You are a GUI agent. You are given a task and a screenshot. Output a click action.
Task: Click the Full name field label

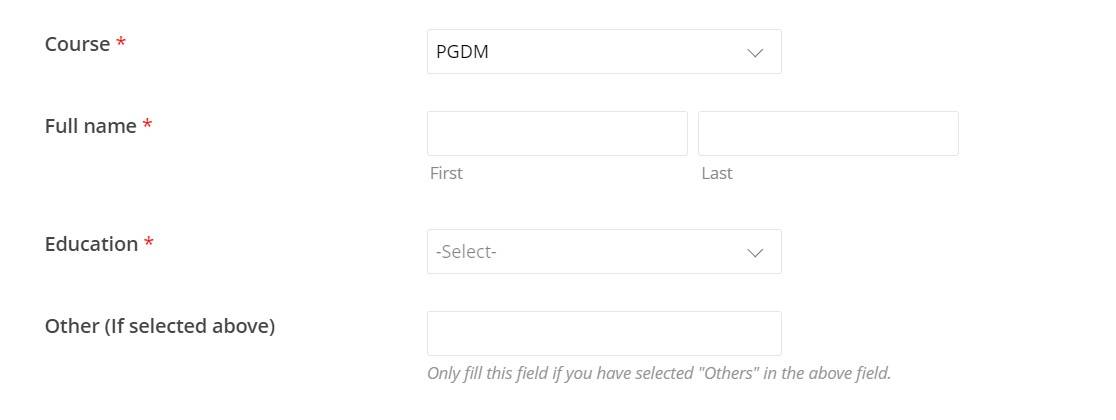click(90, 126)
